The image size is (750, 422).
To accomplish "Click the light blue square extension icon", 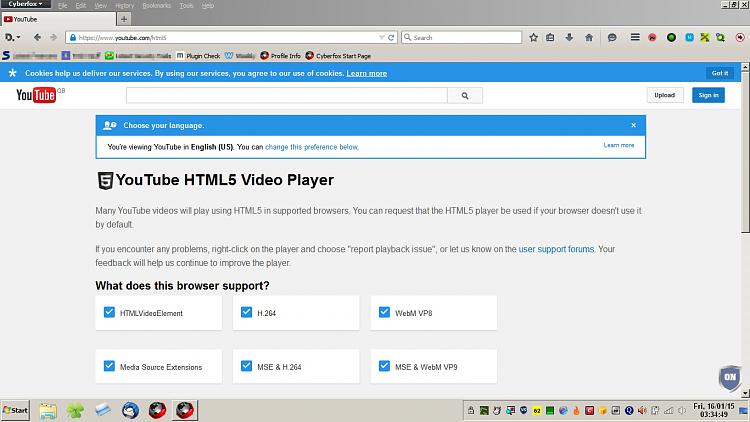I will 689,37.
